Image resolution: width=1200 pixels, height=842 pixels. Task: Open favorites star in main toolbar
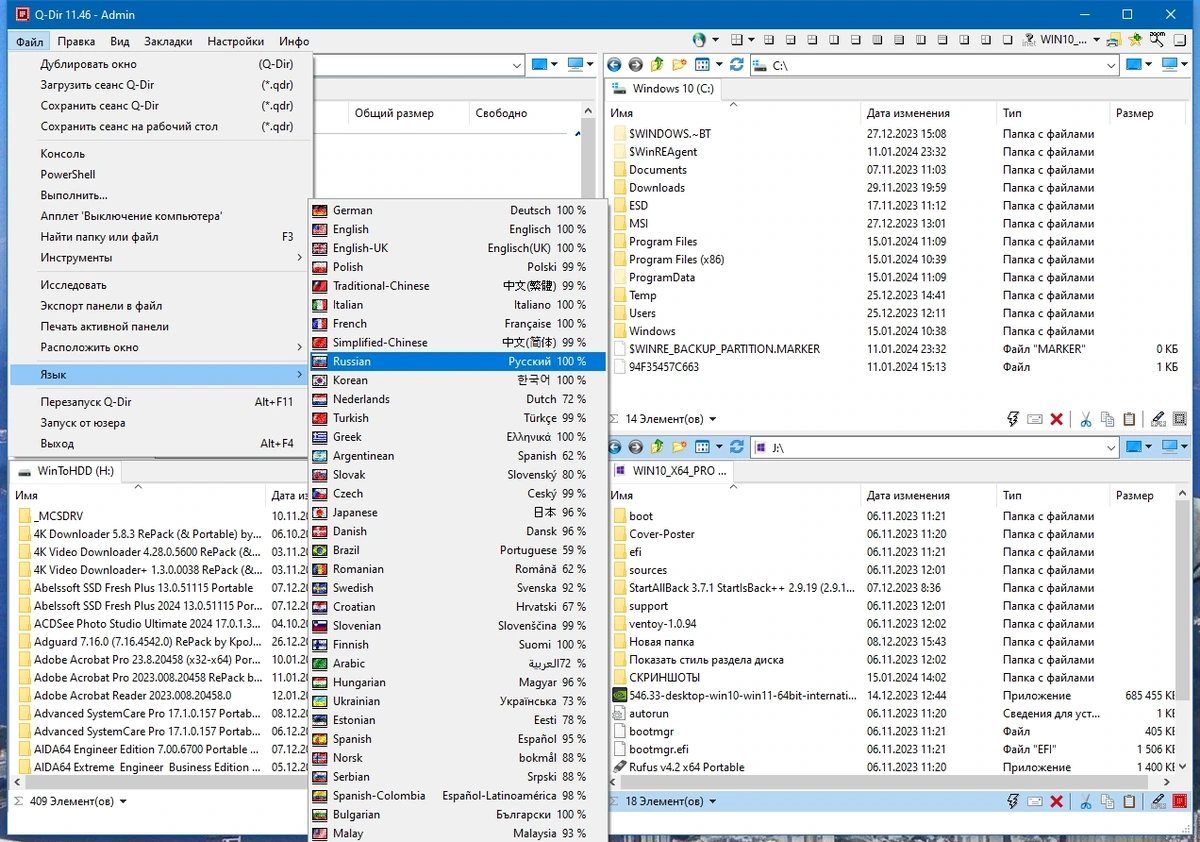(x=1135, y=40)
